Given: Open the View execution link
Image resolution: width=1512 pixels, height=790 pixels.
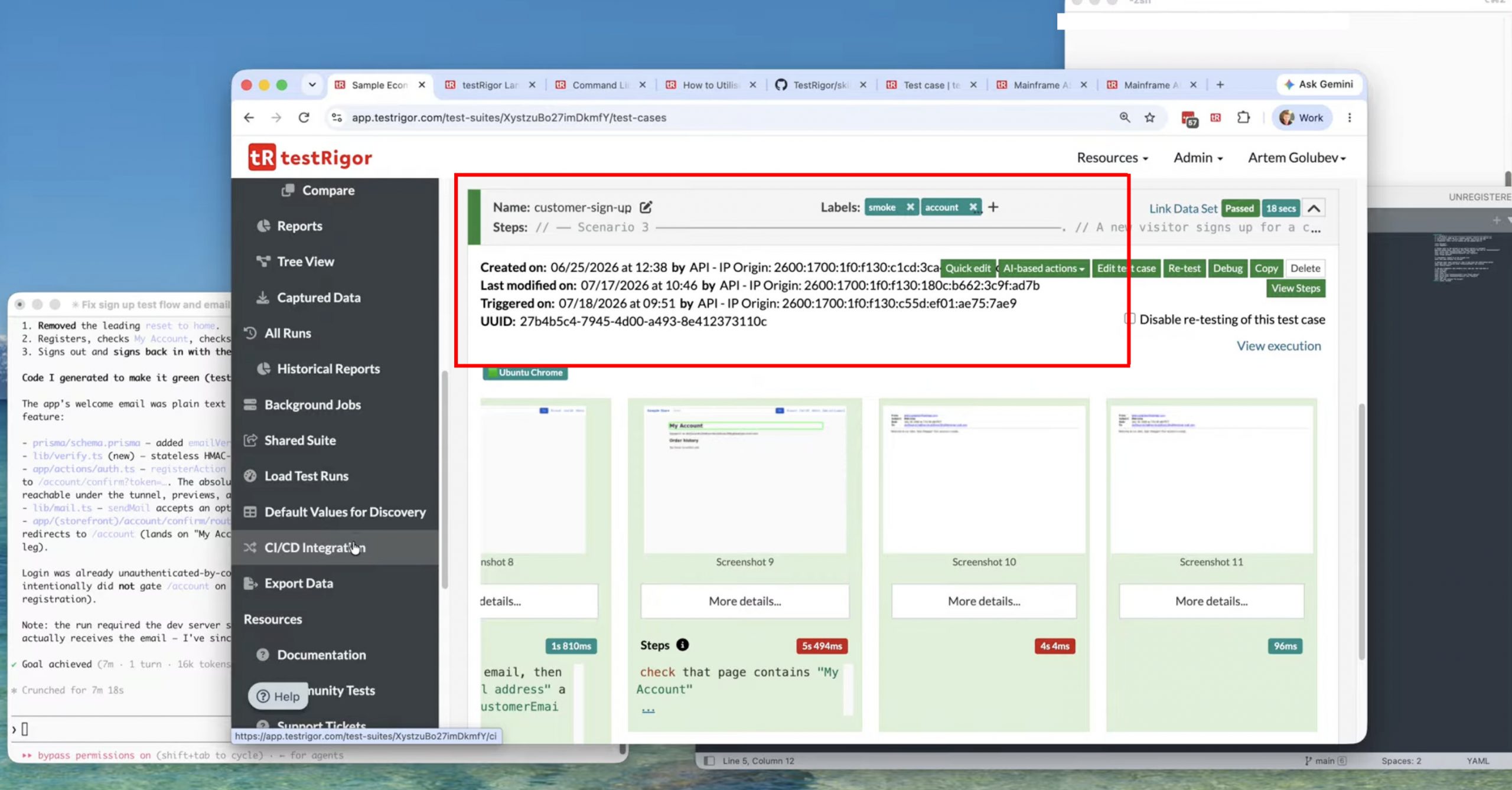Looking at the screenshot, I should [1279, 346].
